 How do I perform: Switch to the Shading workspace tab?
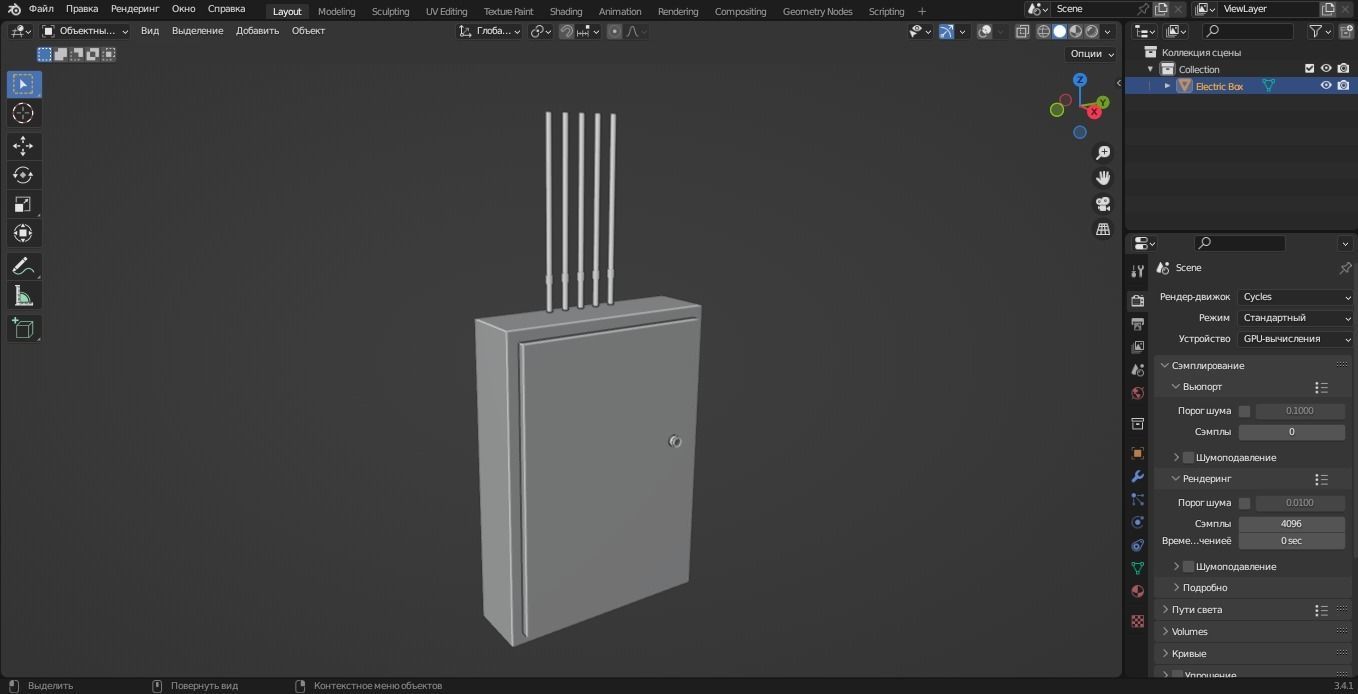[x=565, y=11]
